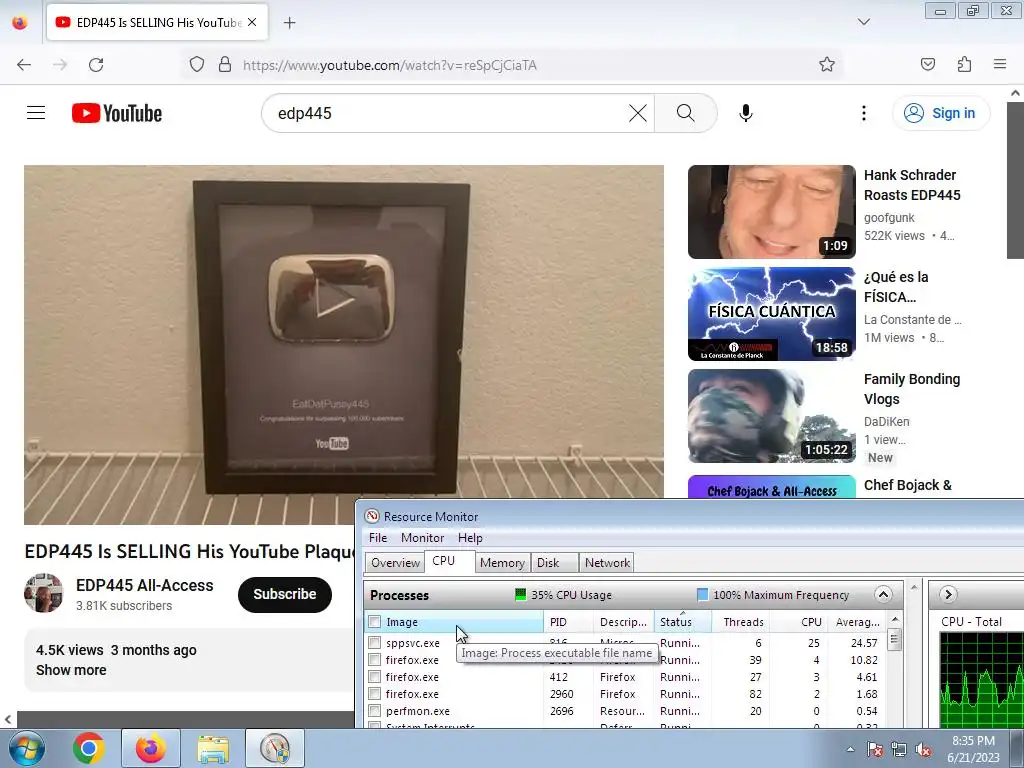Switch to the Memory tab

pyautogui.click(x=502, y=562)
